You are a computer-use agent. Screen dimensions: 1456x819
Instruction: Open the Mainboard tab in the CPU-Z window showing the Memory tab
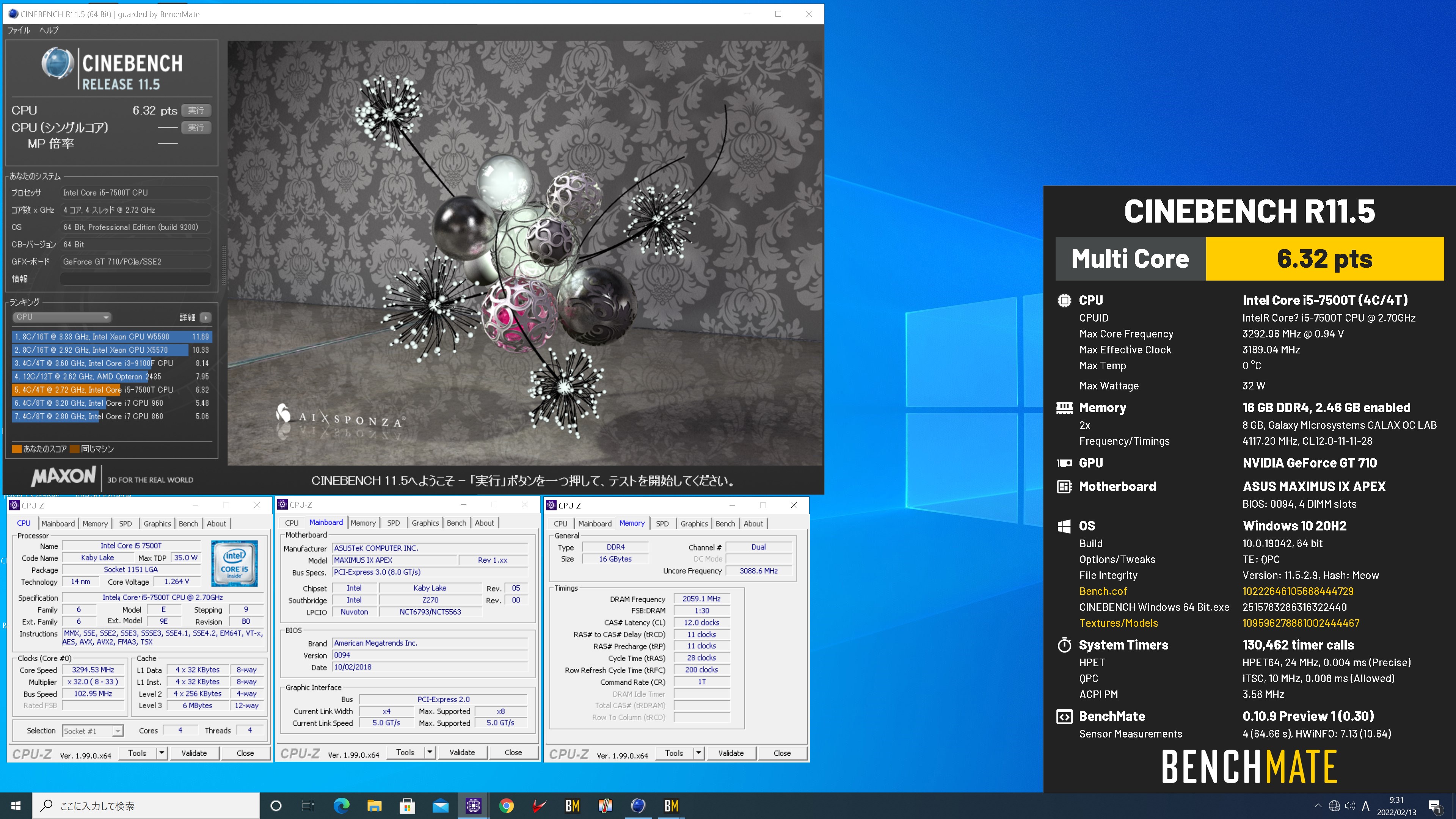point(595,523)
